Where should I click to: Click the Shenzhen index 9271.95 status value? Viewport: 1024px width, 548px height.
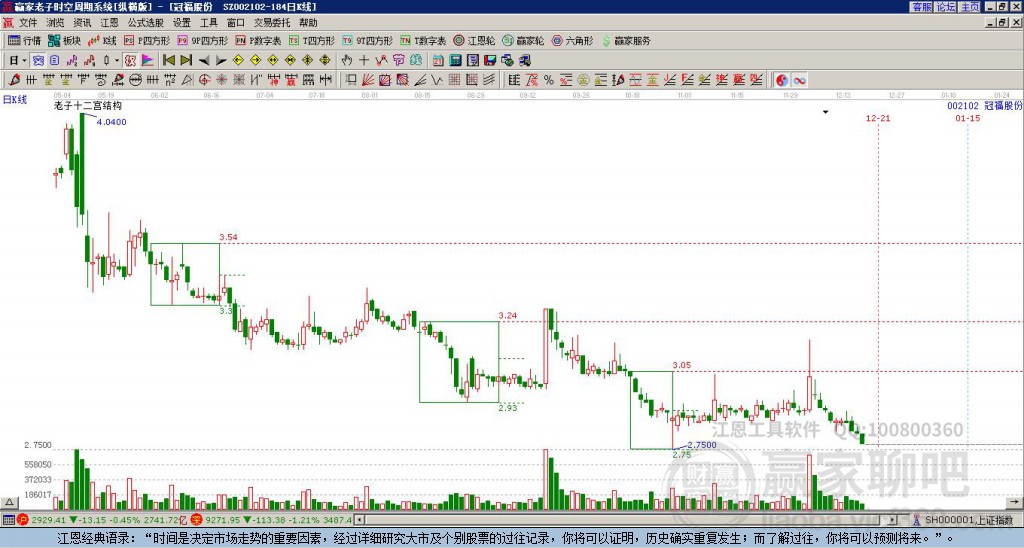click(223, 520)
